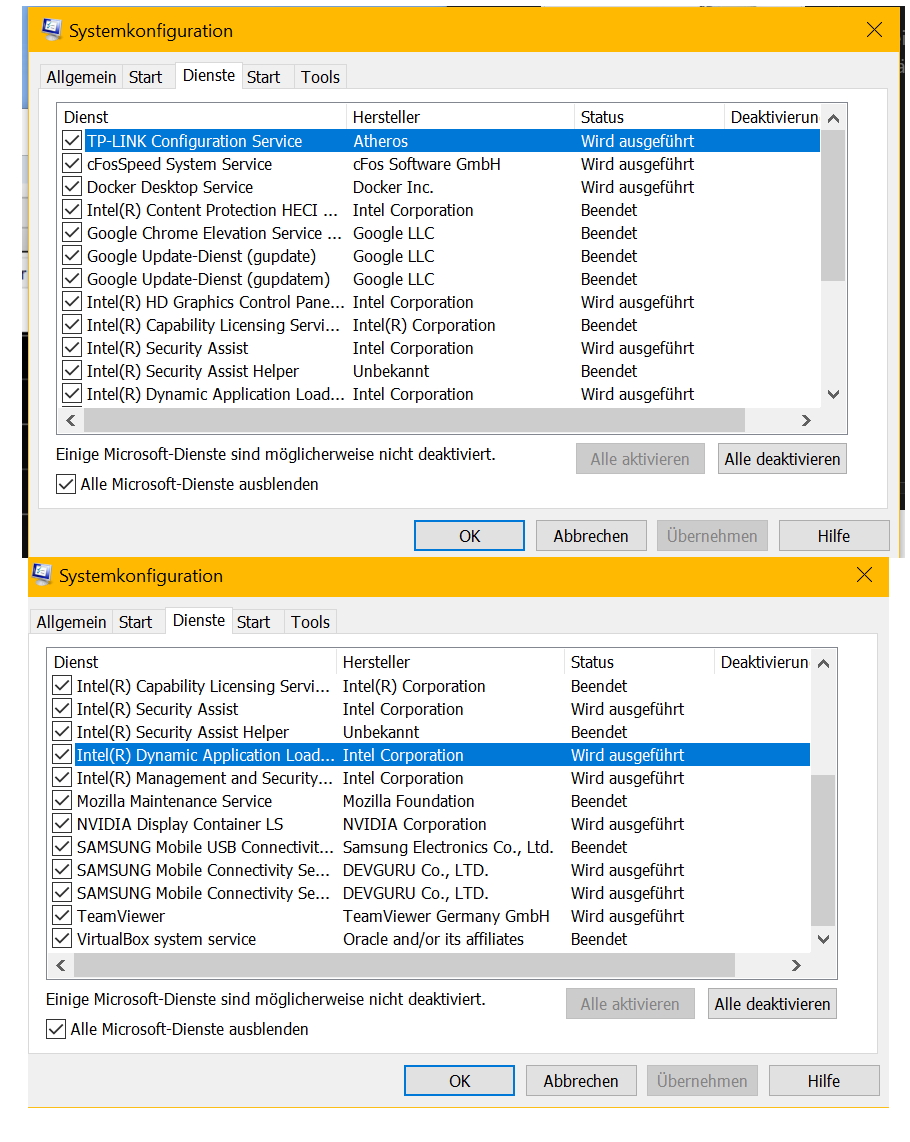Click 'cFos Software GmbH' manufacturer cell
This screenshot has width=910, height=1142.
click(x=426, y=165)
